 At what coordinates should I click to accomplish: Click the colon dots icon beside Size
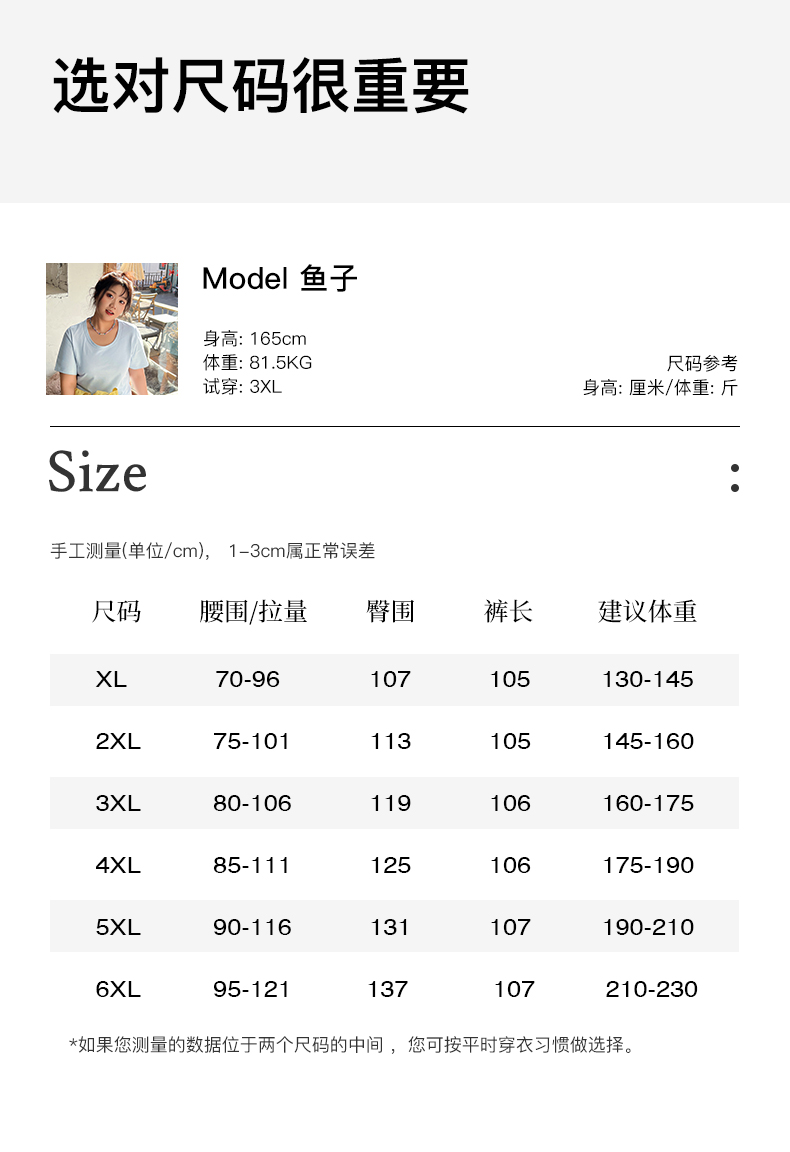coord(735,478)
